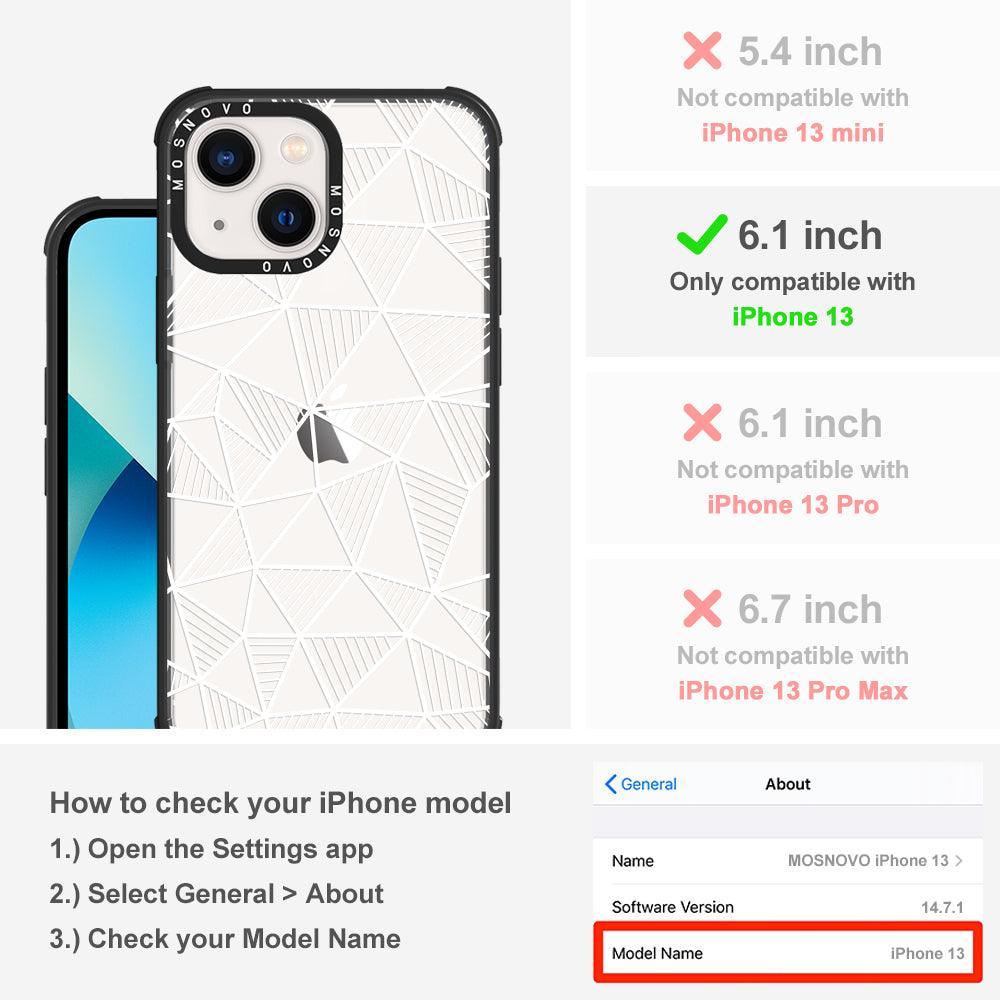This screenshot has width=1000, height=1000.
Task: Tap the Apple logo on the phone back
Action: pyautogui.click(x=323, y=425)
